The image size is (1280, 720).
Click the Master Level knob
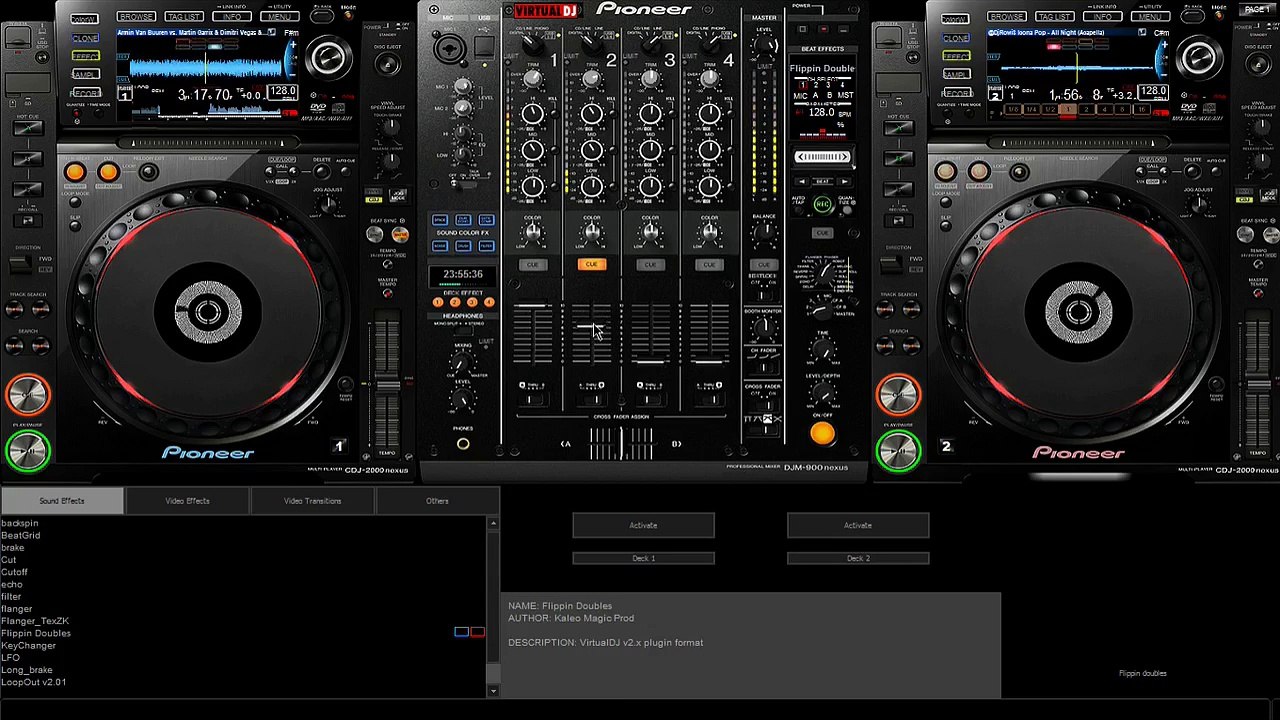tap(765, 45)
